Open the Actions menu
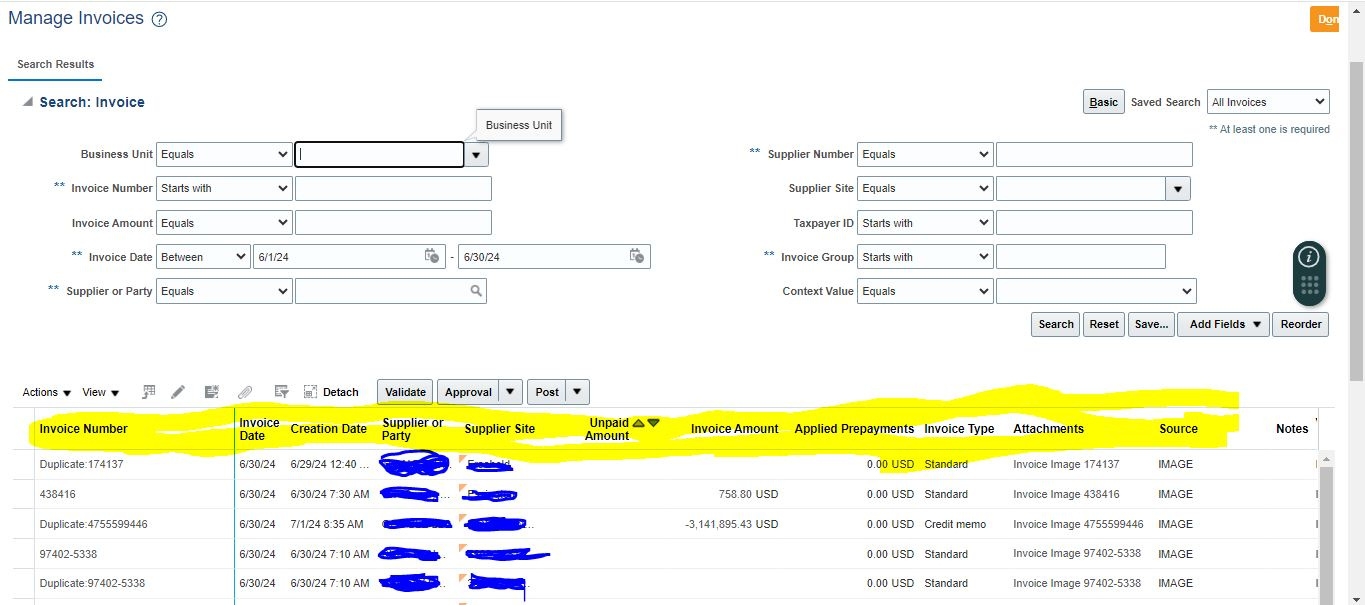 coord(45,392)
